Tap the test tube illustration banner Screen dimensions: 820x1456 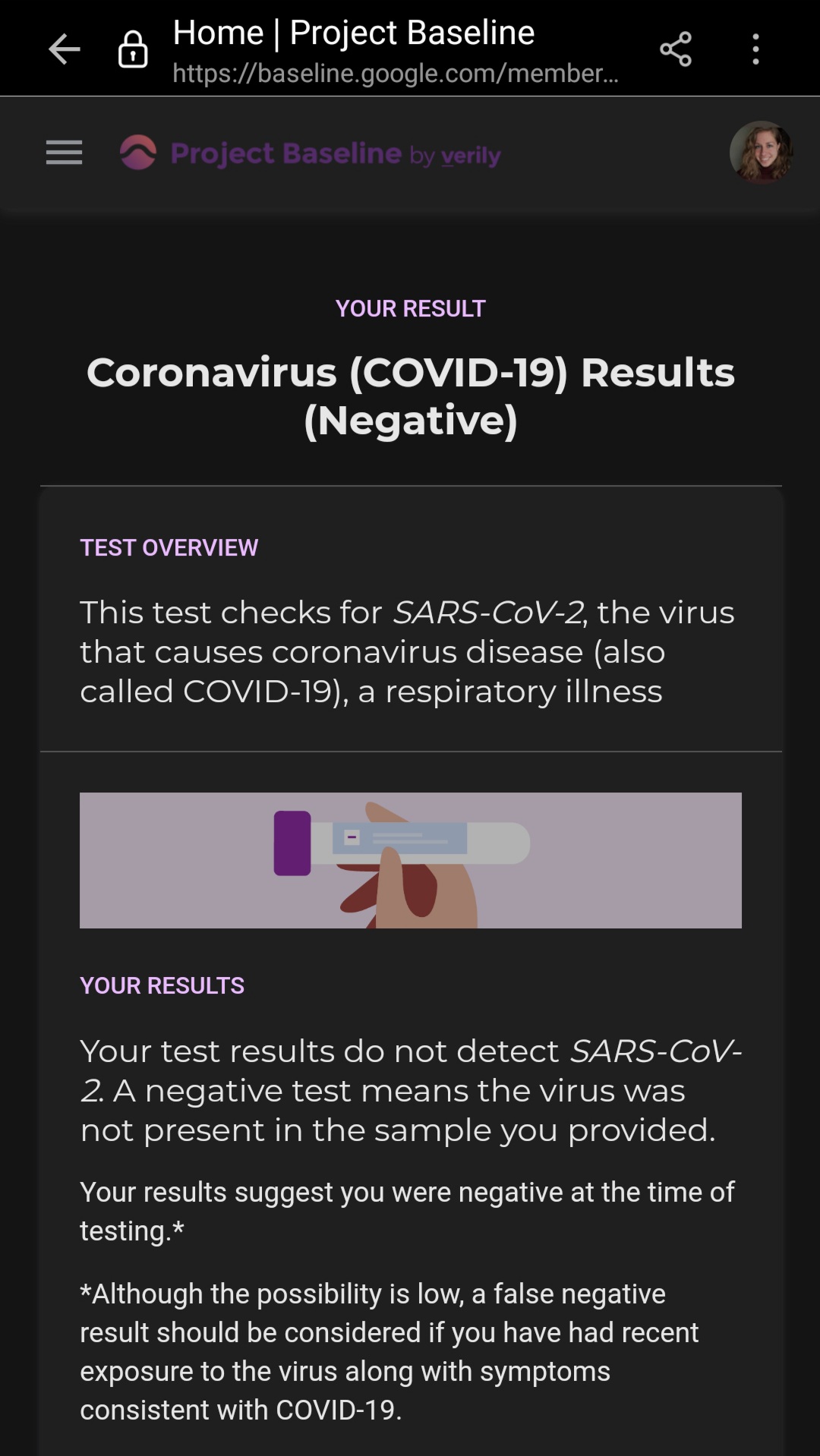tap(411, 860)
